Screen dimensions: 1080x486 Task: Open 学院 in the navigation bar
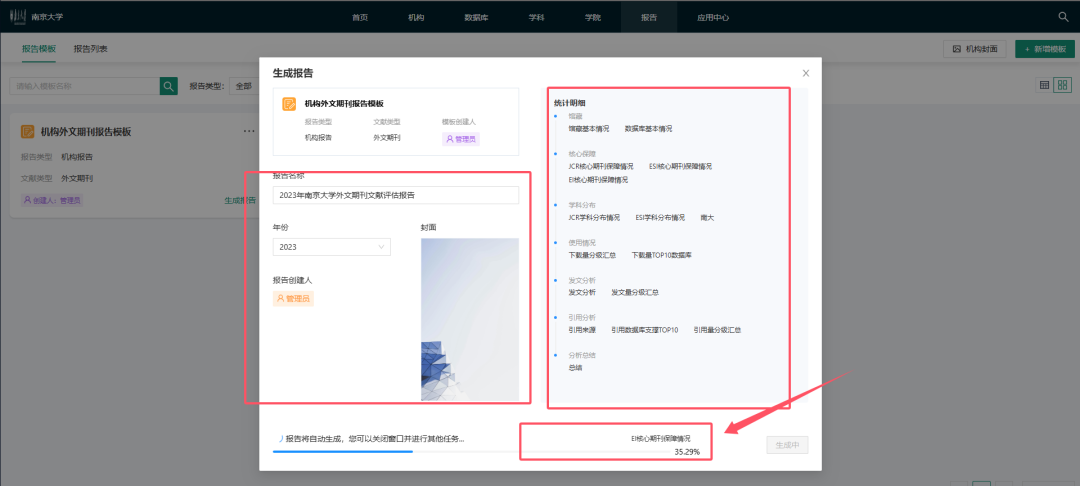click(592, 17)
